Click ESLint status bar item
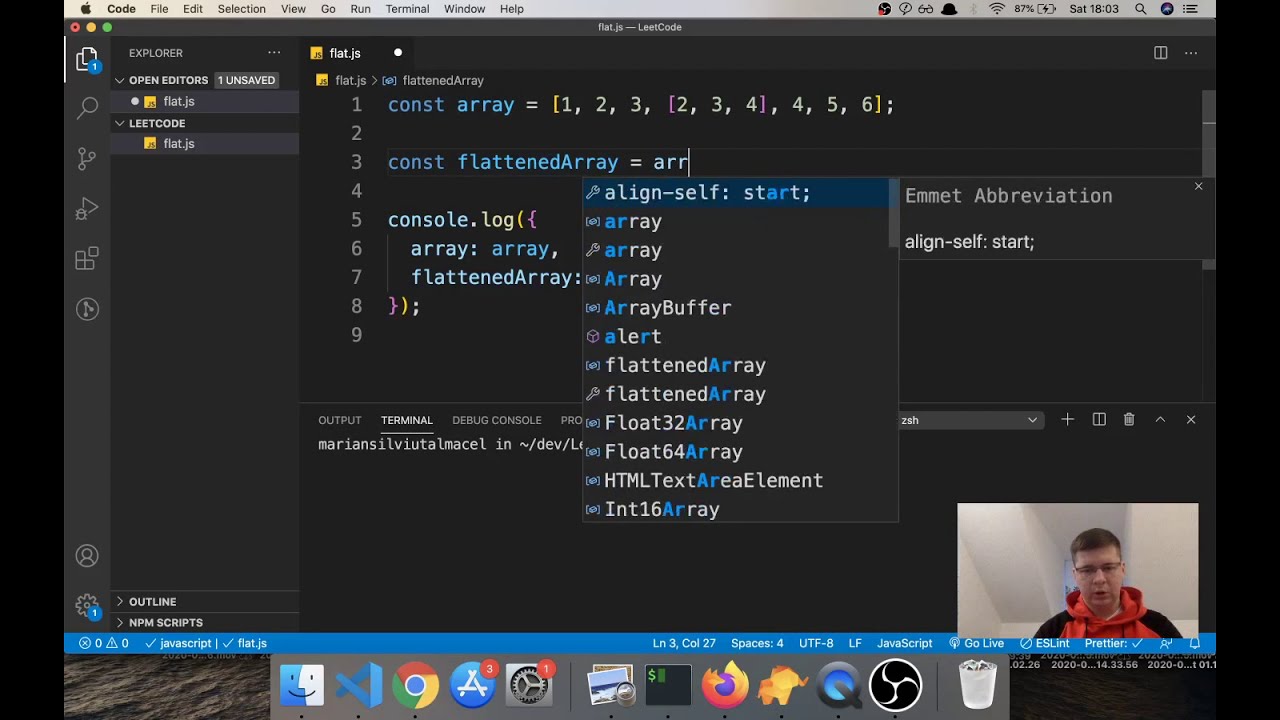 (x=1045, y=643)
